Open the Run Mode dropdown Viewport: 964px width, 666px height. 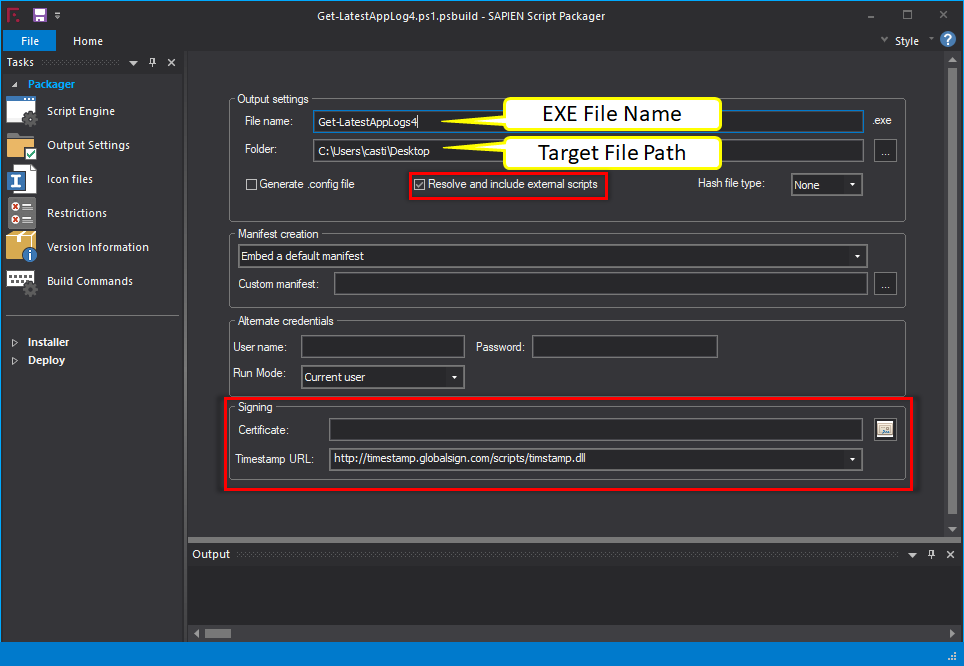[382, 377]
